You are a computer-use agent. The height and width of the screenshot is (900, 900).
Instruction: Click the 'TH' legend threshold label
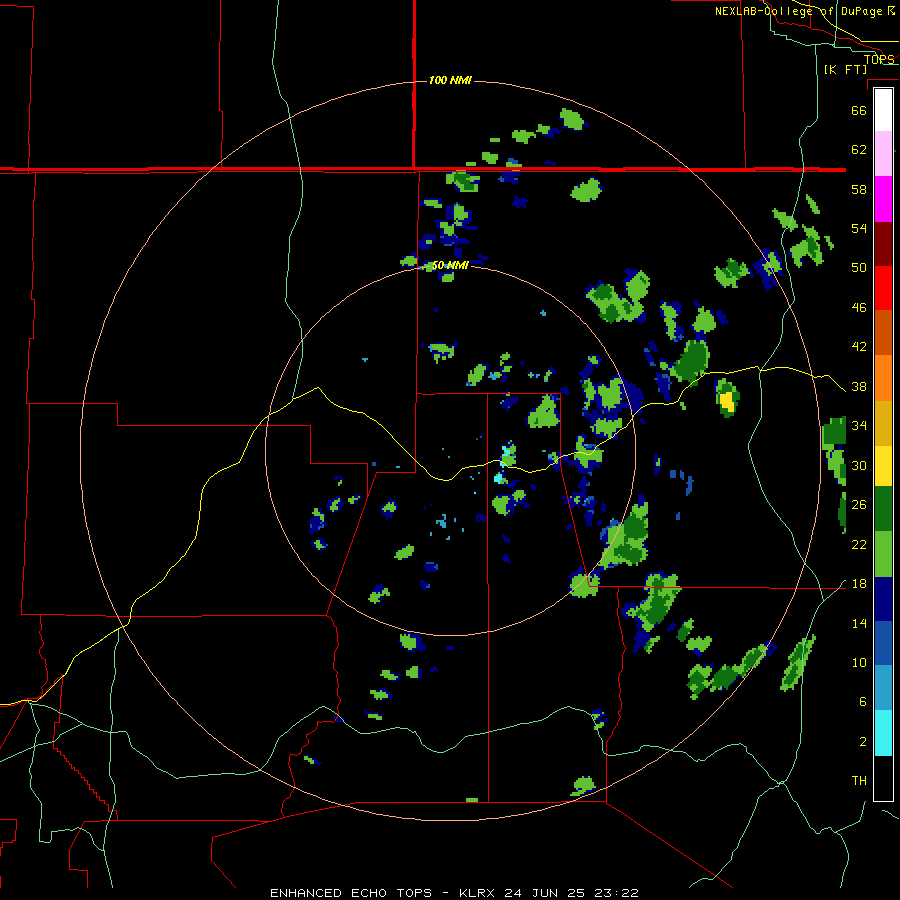click(x=859, y=781)
